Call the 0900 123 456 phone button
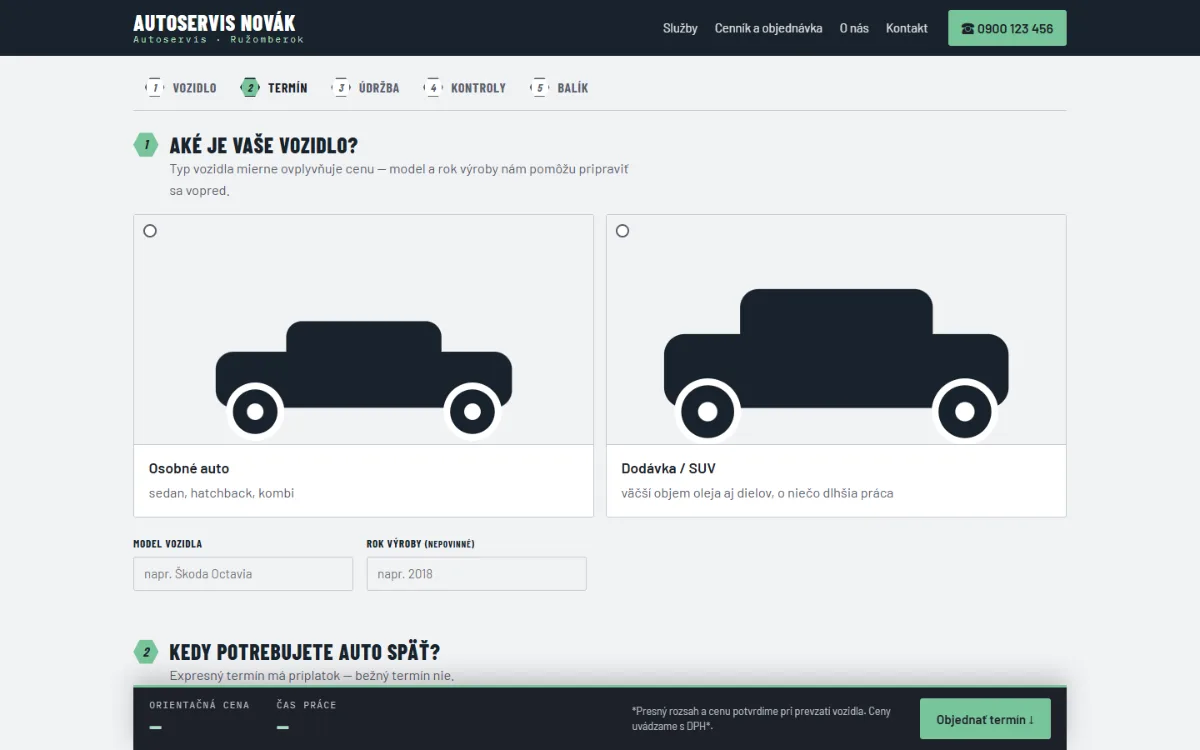1200x750 pixels. [x=1007, y=28]
